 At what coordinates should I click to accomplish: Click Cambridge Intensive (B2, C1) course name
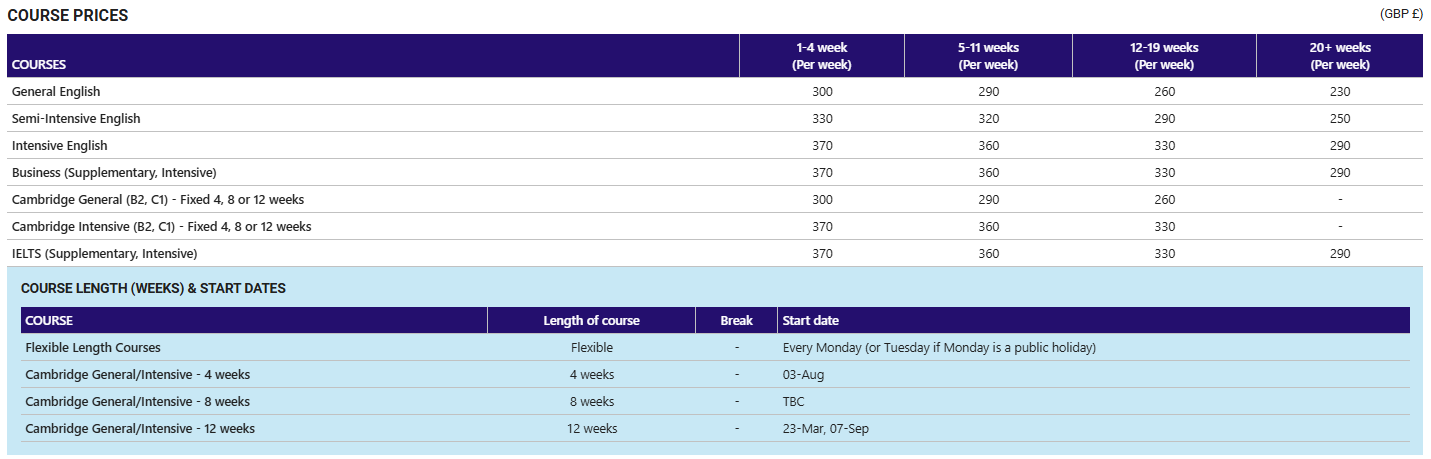161,227
